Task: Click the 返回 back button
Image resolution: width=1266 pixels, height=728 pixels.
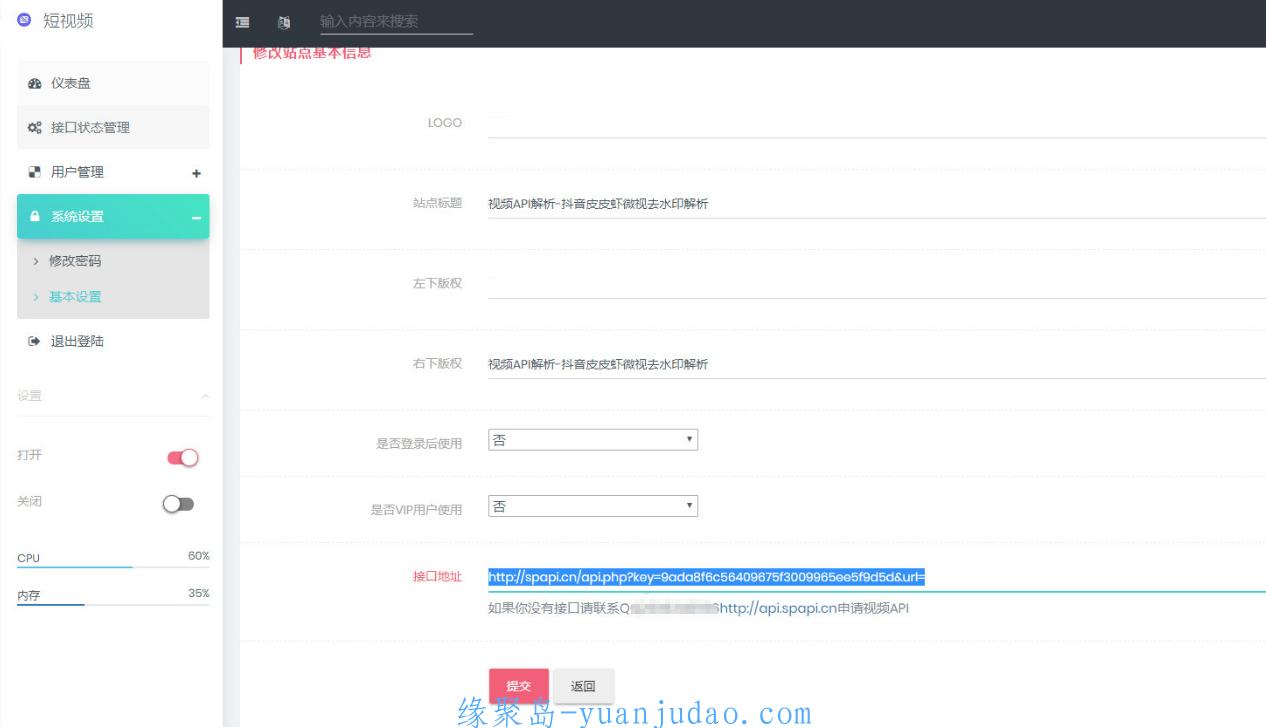Action: [x=583, y=686]
